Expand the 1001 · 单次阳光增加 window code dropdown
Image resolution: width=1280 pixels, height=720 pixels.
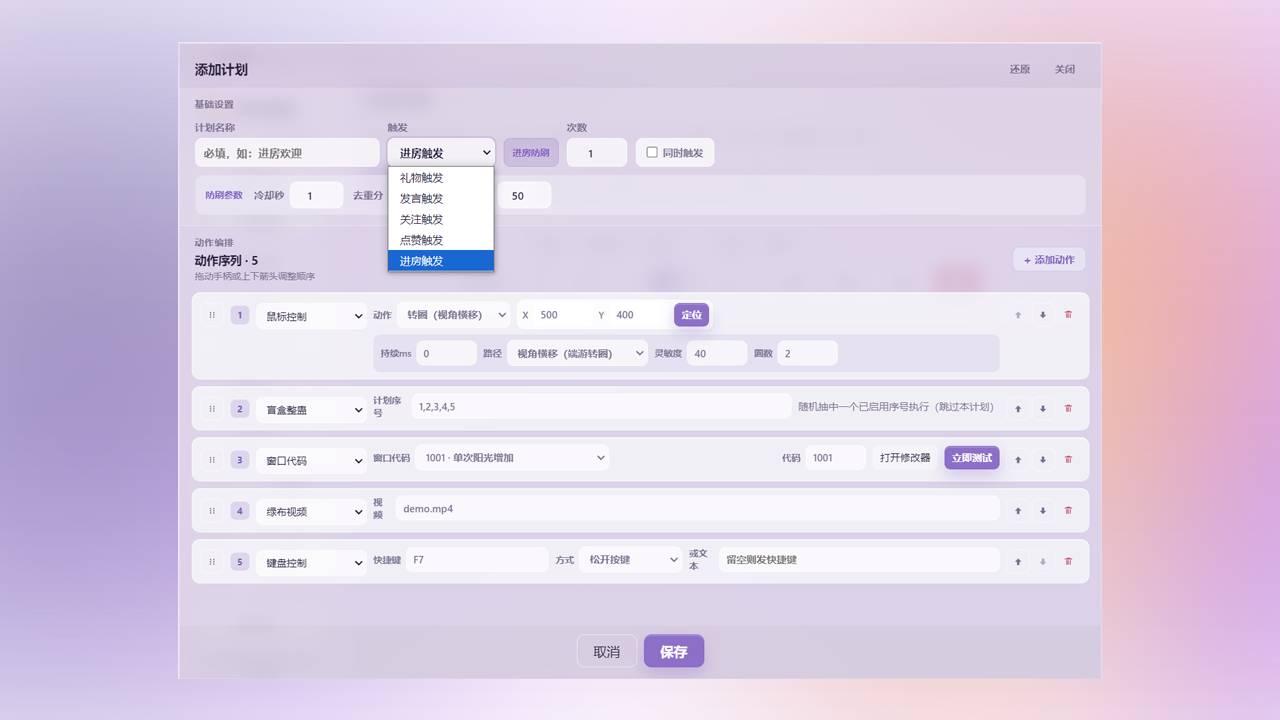512,457
